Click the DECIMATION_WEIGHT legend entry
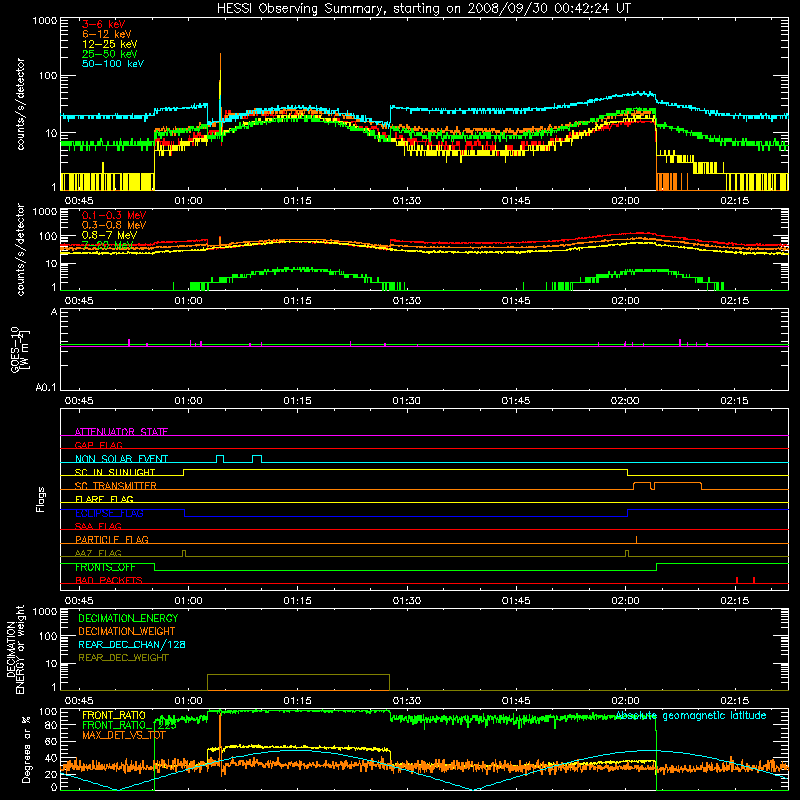 [x=127, y=631]
